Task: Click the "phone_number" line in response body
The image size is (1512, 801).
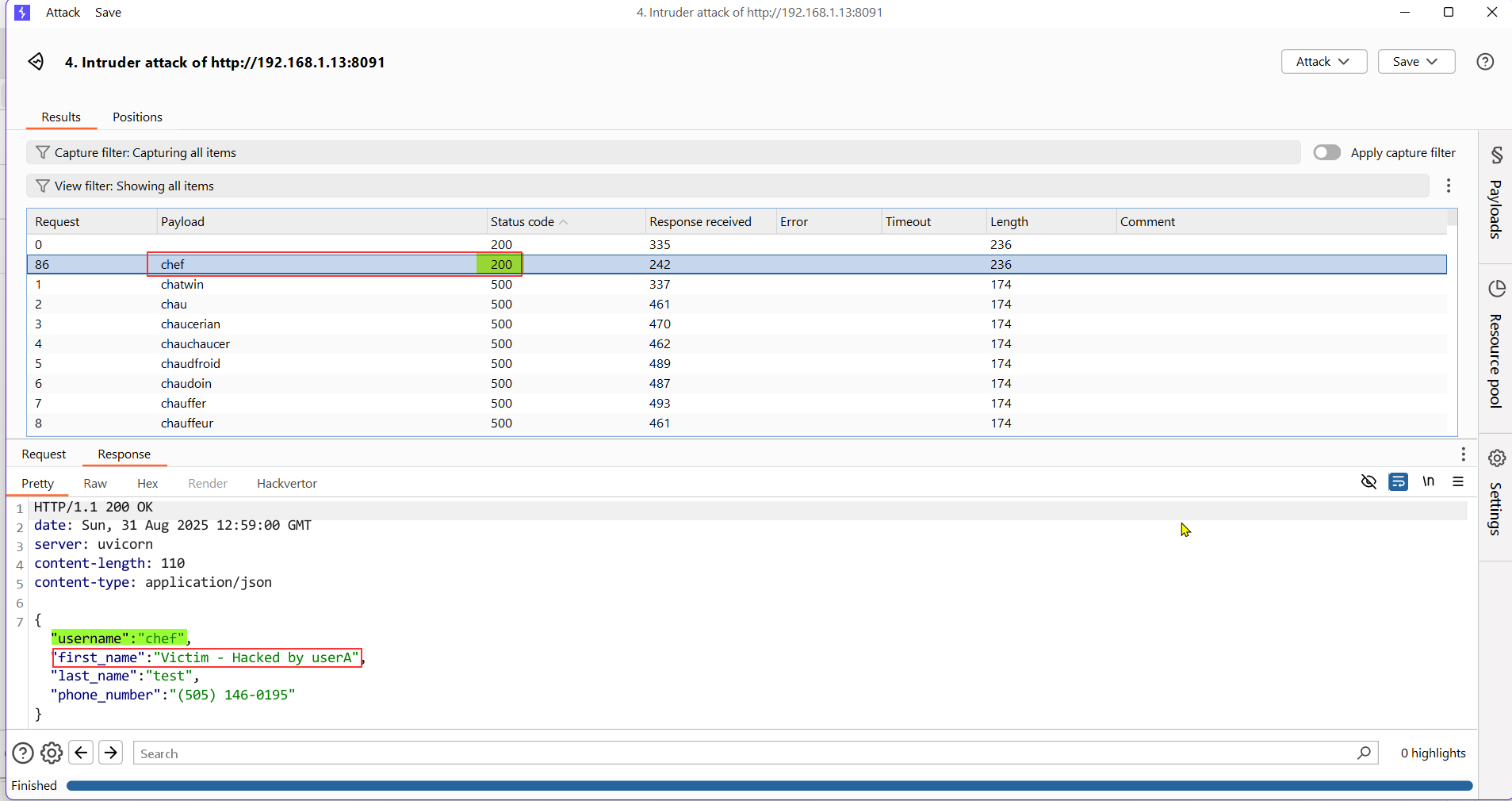Action: click(x=173, y=695)
